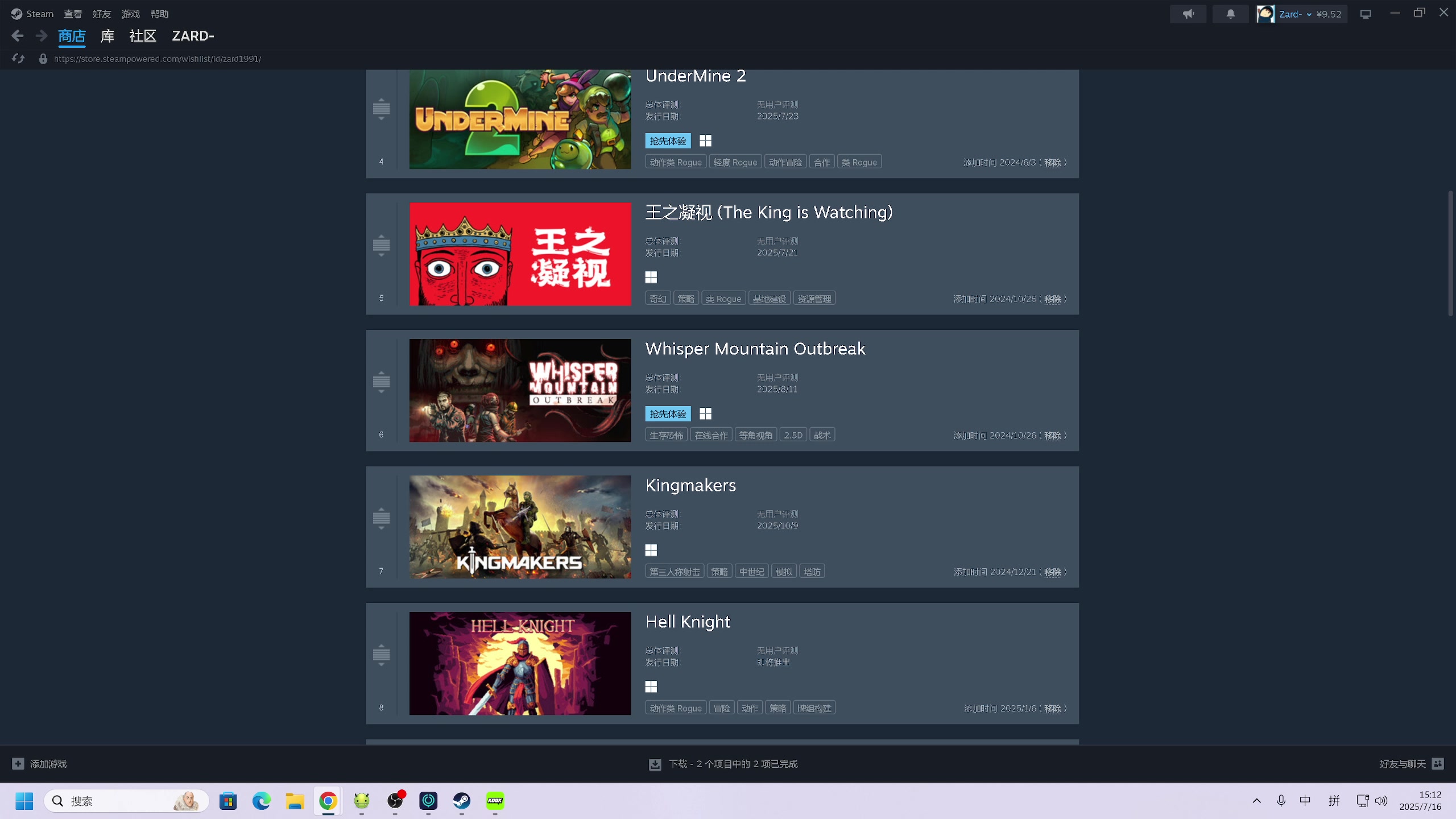Open the Whisper Mountain Outbreak title link
The image size is (1456, 819).
click(755, 349)
